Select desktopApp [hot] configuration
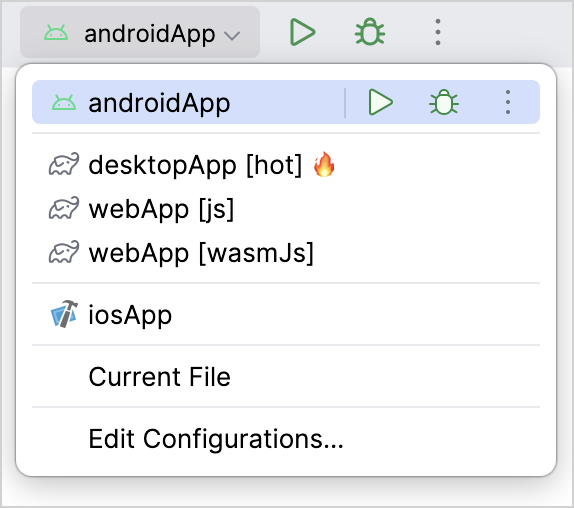 point(286,165)
